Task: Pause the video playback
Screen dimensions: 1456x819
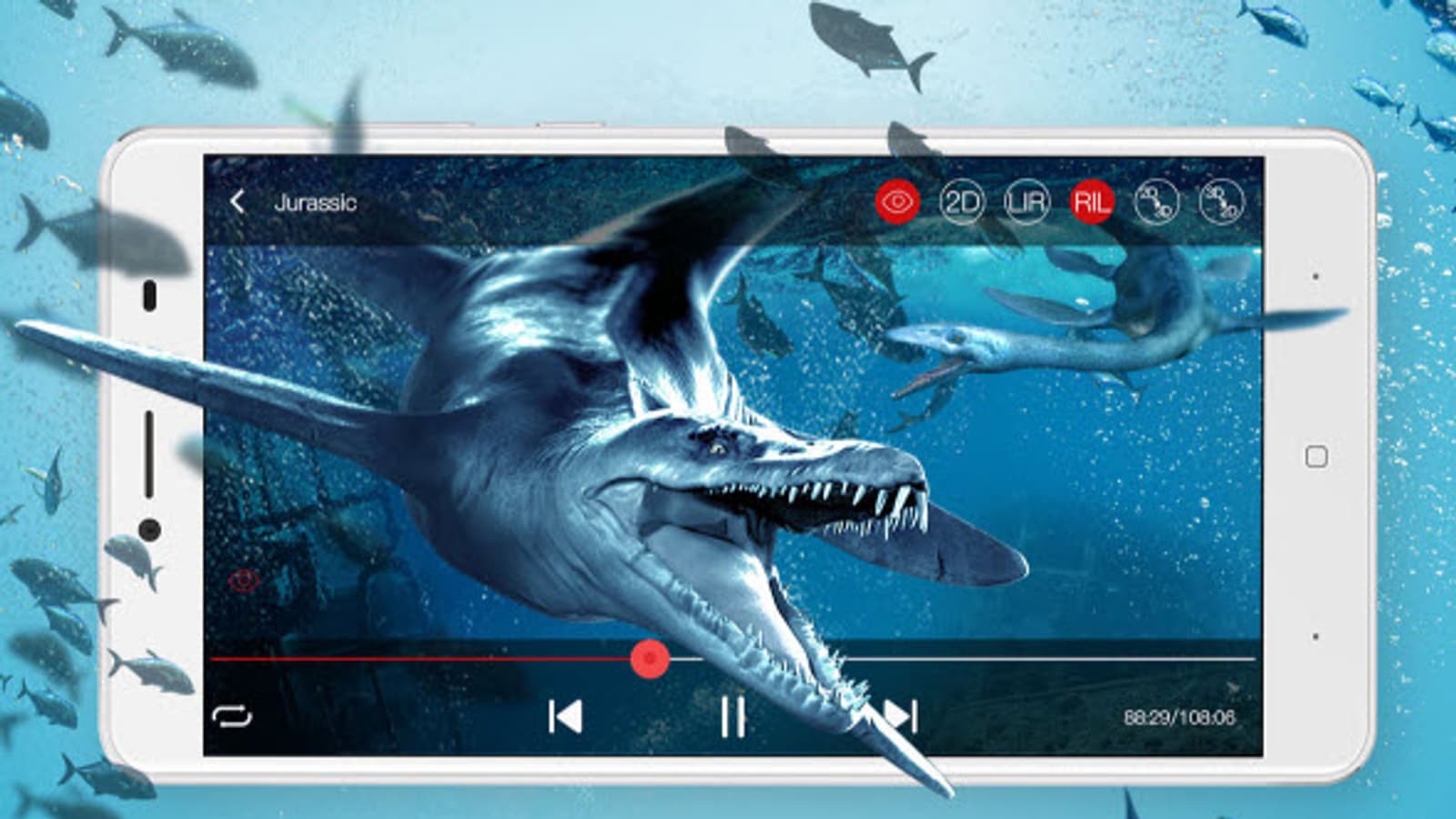Action: click(733, 717)
